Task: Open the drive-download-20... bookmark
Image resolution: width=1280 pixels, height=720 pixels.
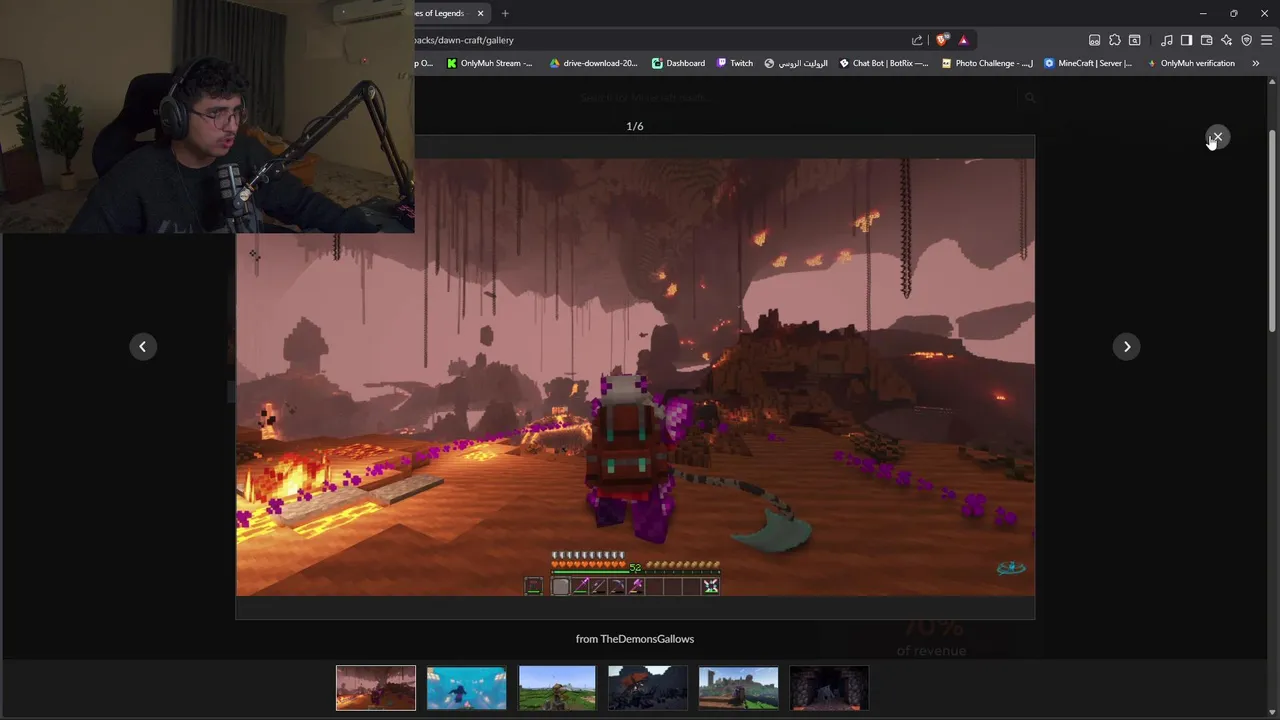Action: (593, 63)
